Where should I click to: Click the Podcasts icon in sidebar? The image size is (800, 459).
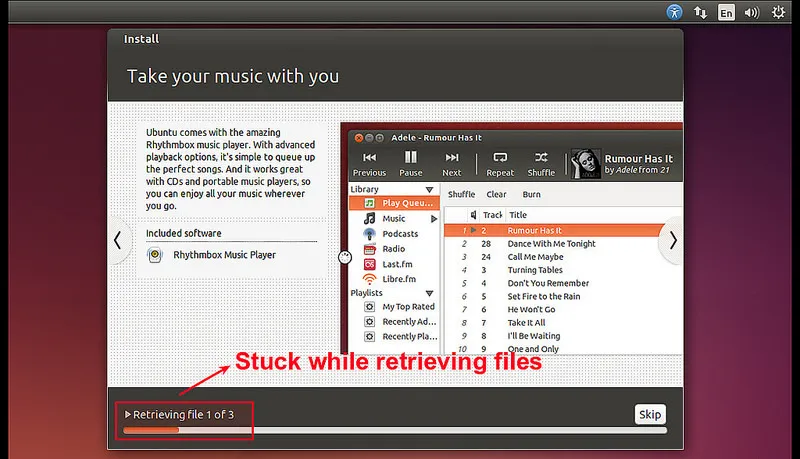(x=369, y=233)
